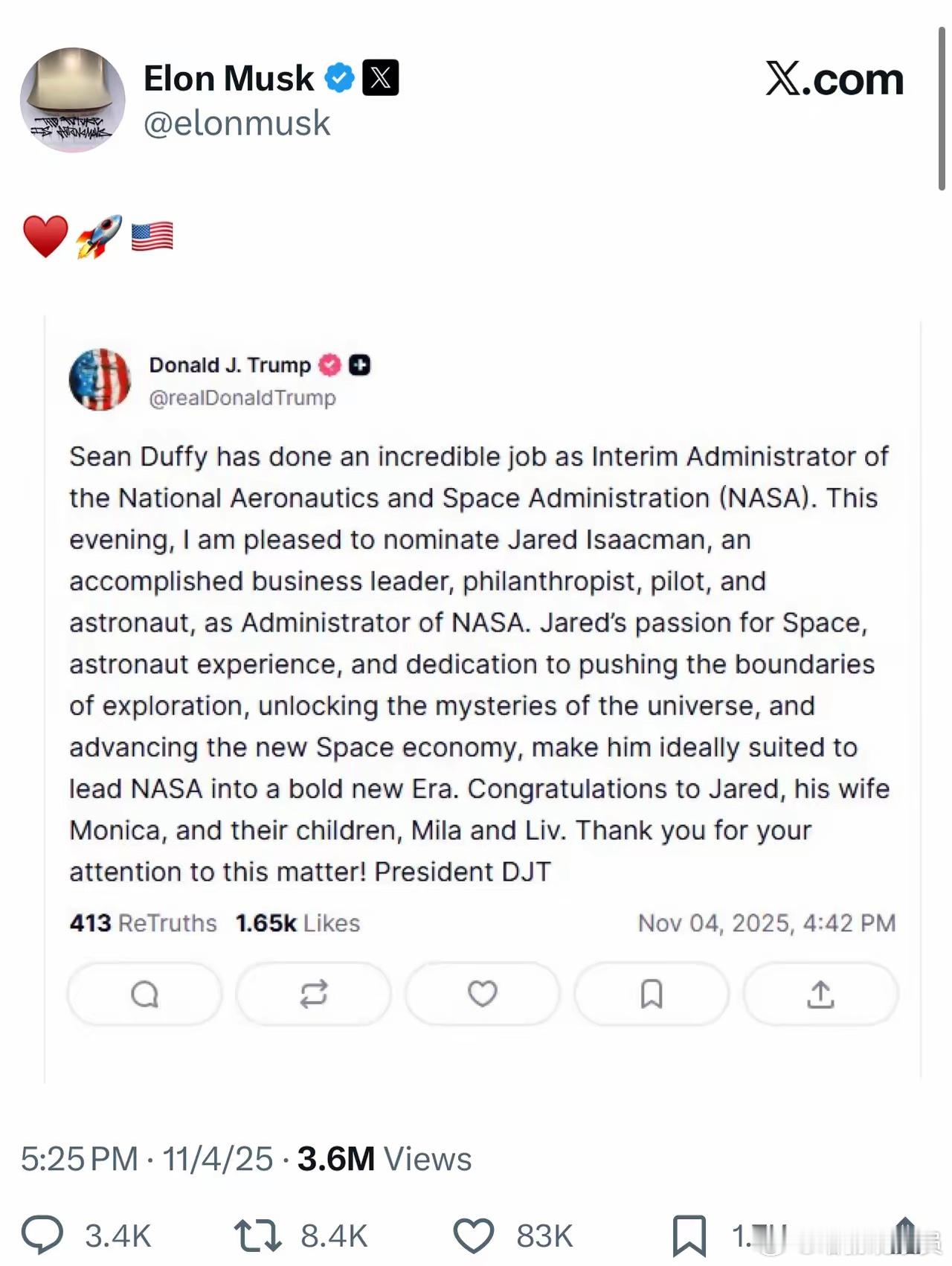The image size is (952, 1266).
Task: Click Donald J. Trump's profile avatar
Action: (100, 379)
